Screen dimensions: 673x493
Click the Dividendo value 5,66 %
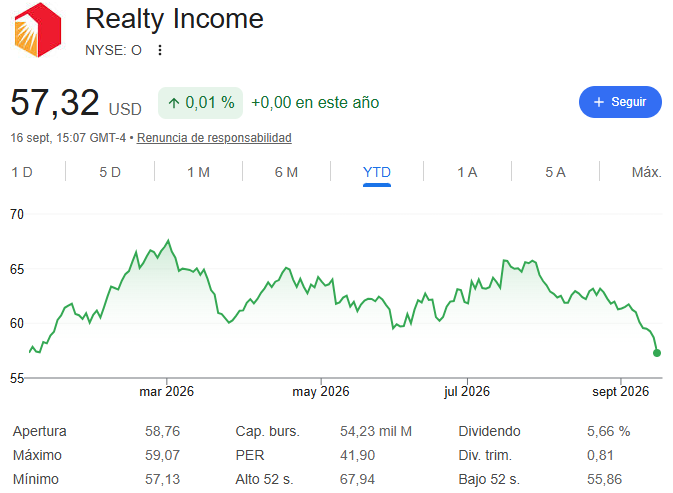[x=609, y=431]
